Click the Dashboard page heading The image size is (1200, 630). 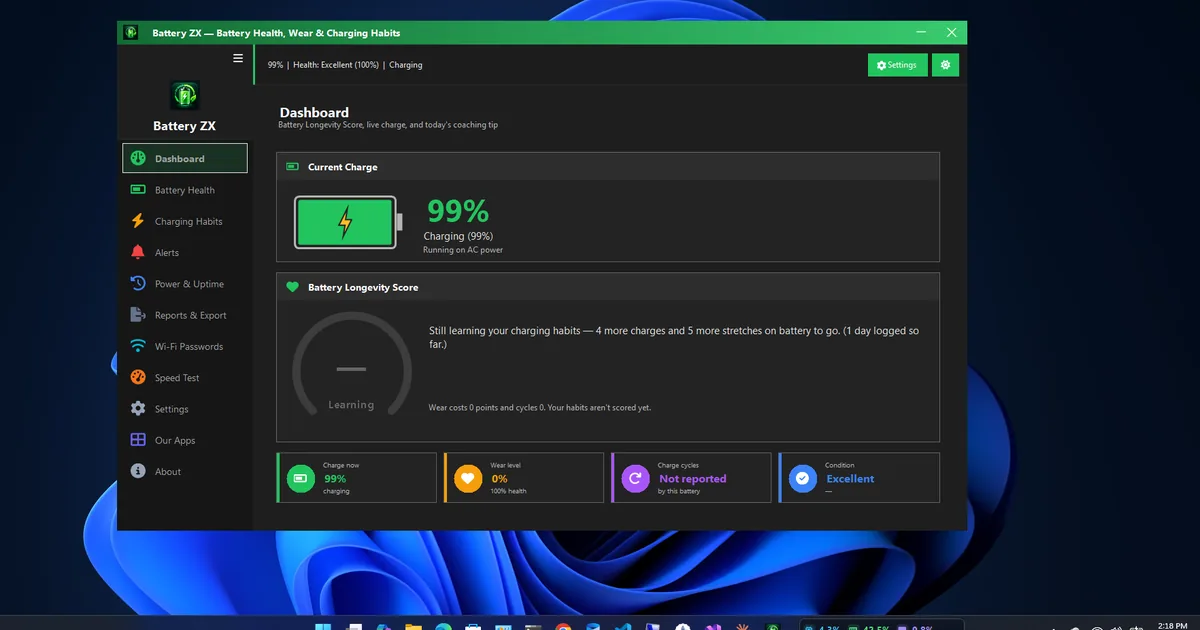pos(314,113)
